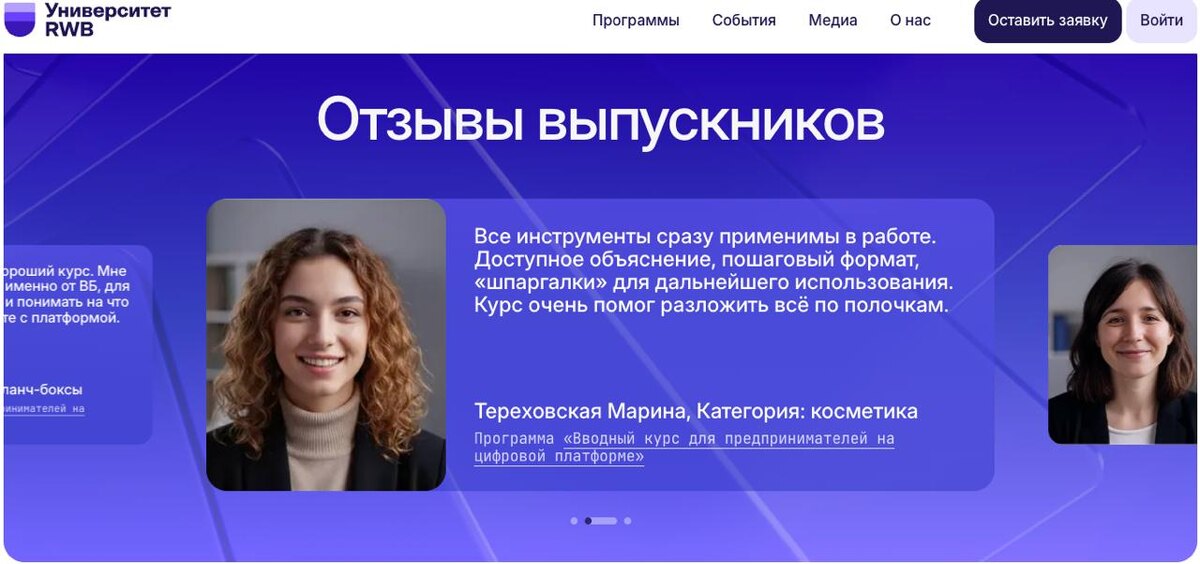The image size is (1200, 564).
Task: Click Терeховская Марина's curly-haired portrait photo
Action: 326,345
